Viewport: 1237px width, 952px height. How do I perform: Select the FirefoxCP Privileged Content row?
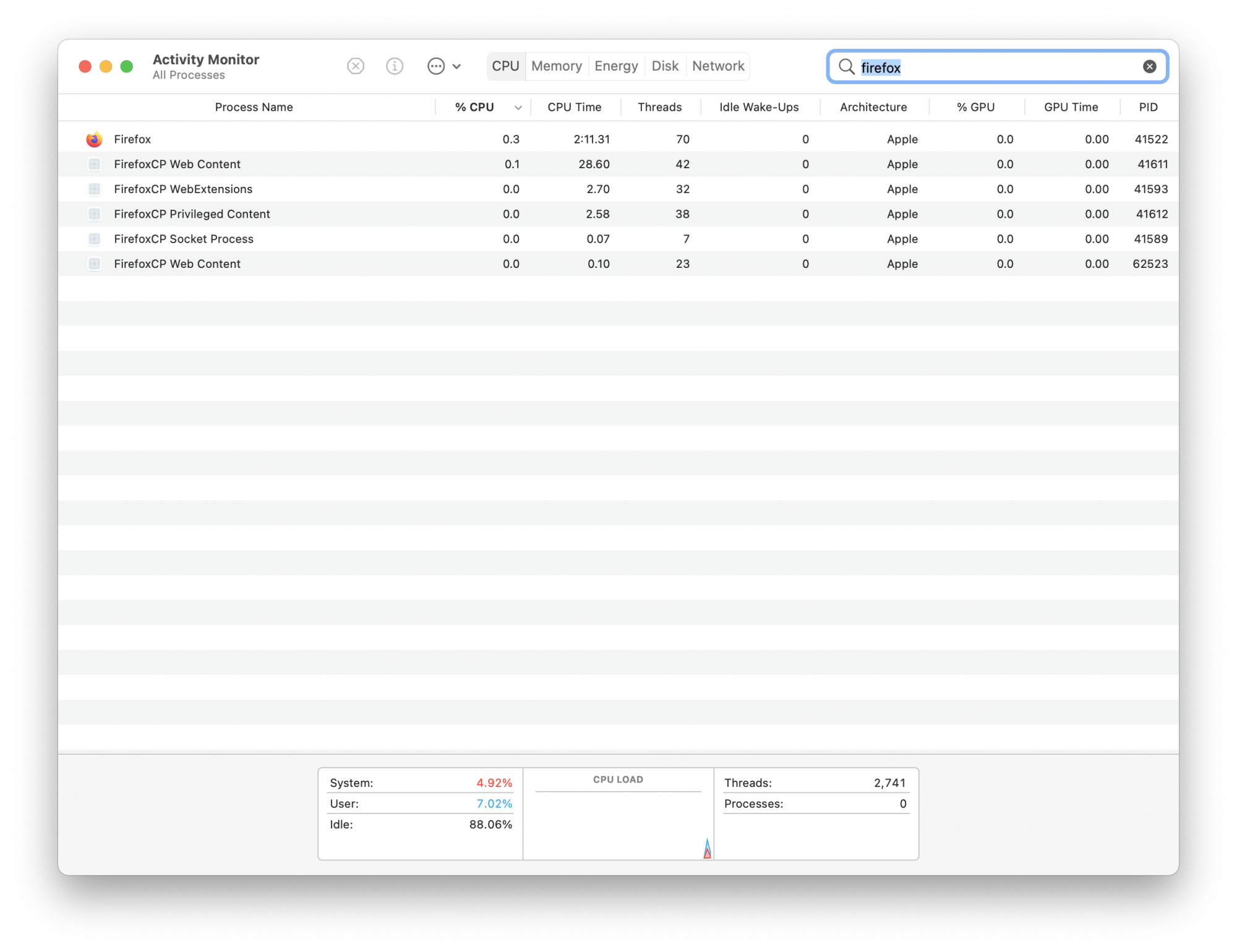point(192,214)
